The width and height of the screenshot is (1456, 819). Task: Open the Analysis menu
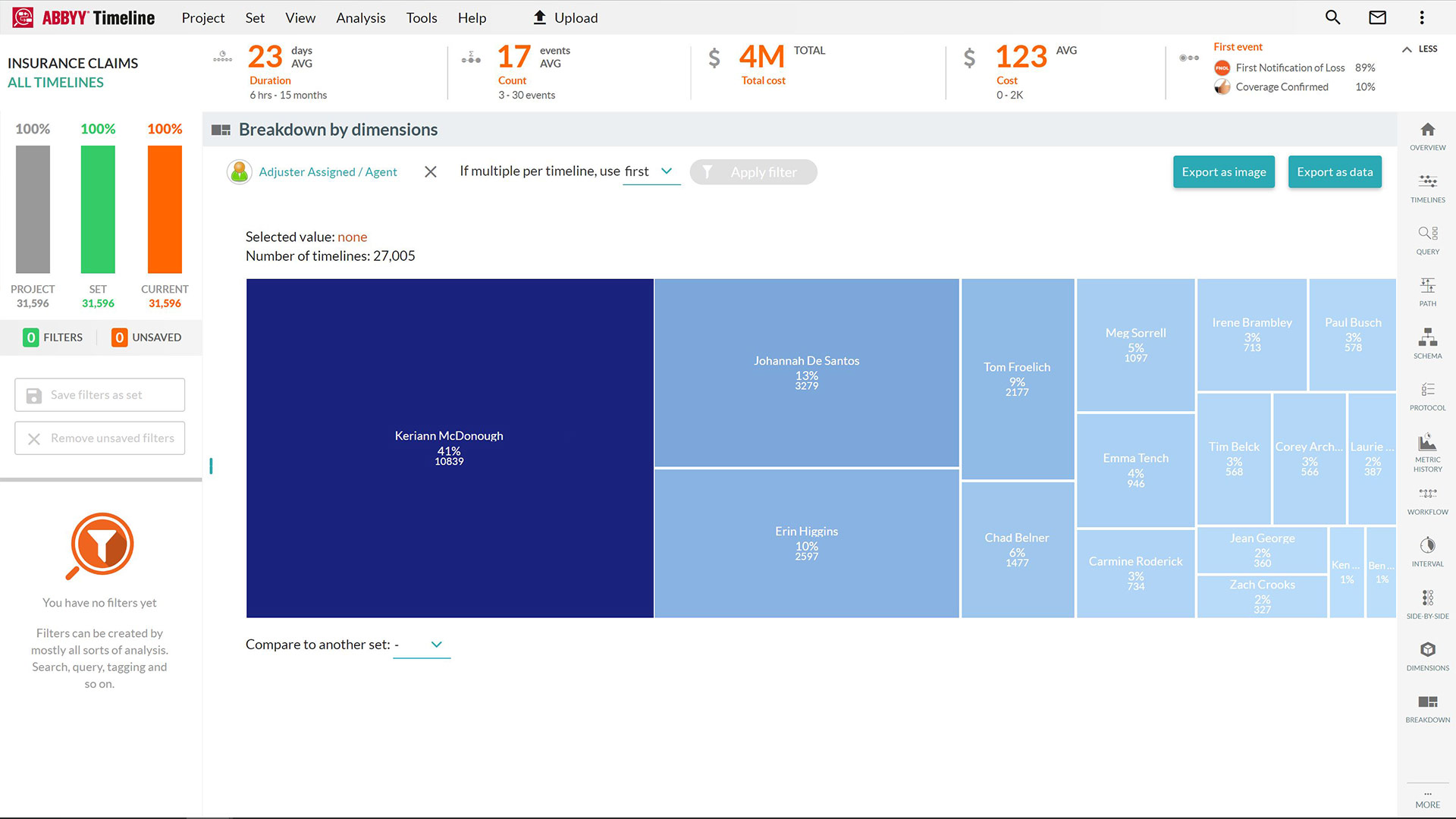pyautogui.click(x=361, y=17)
